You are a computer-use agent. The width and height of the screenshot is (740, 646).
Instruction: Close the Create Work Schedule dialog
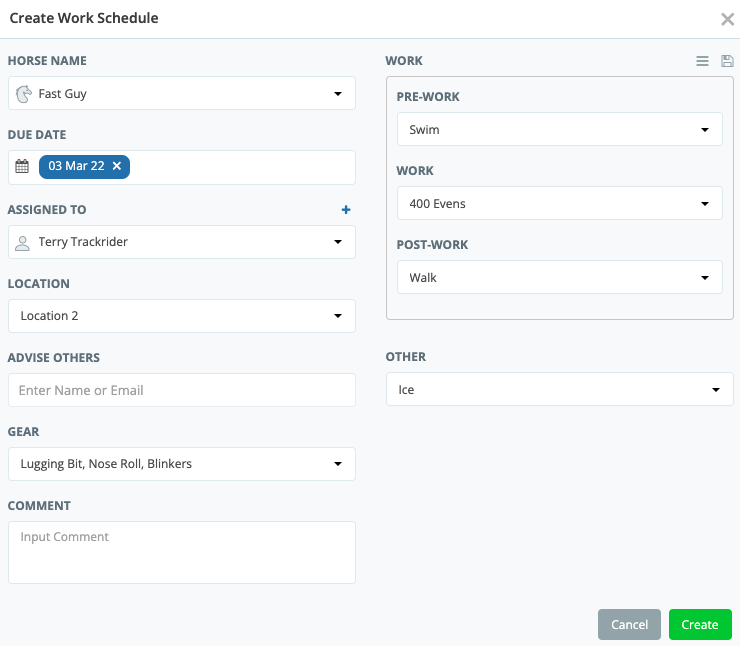727,19
